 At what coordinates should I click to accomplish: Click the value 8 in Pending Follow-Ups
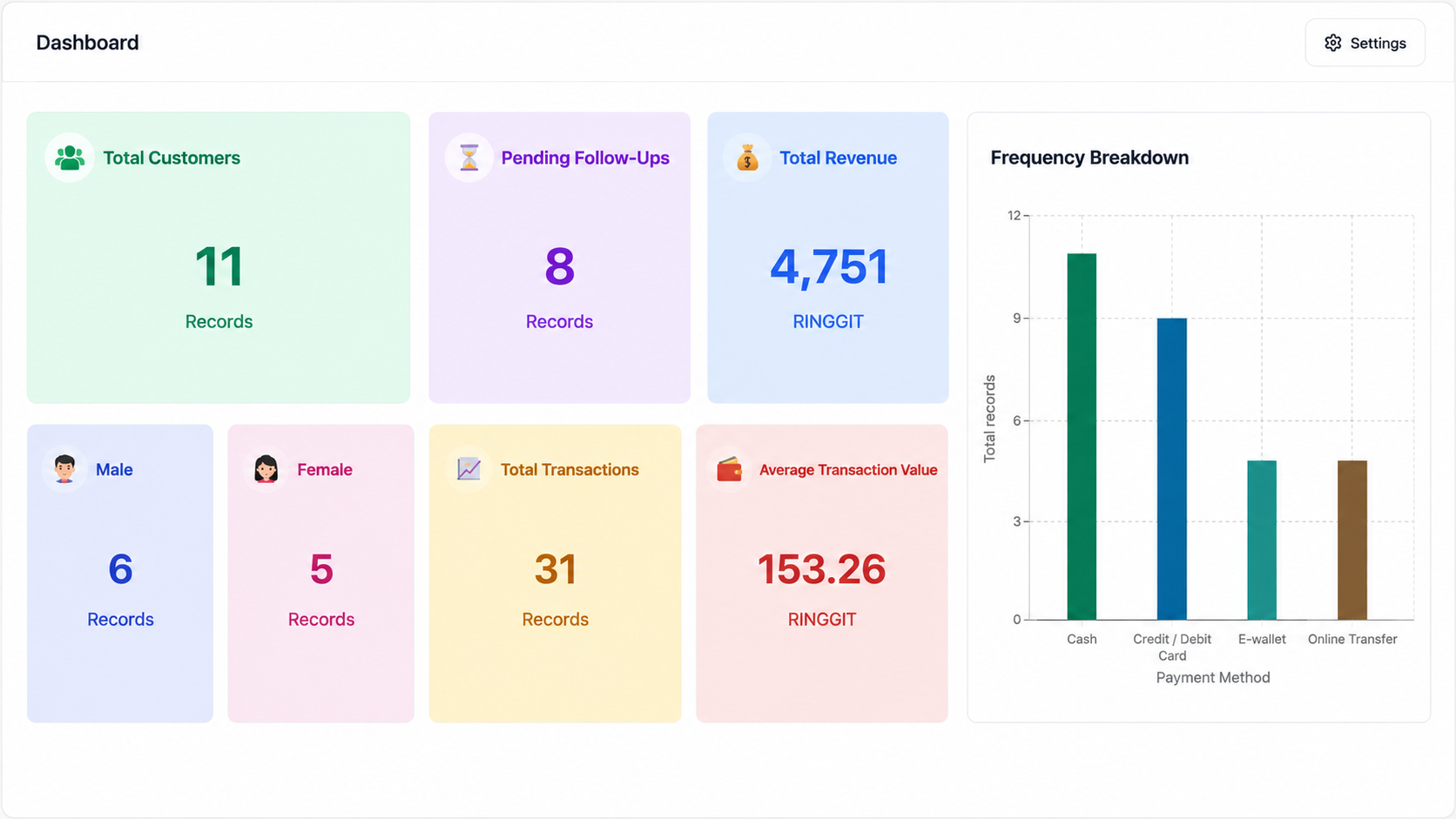(559, 266)
